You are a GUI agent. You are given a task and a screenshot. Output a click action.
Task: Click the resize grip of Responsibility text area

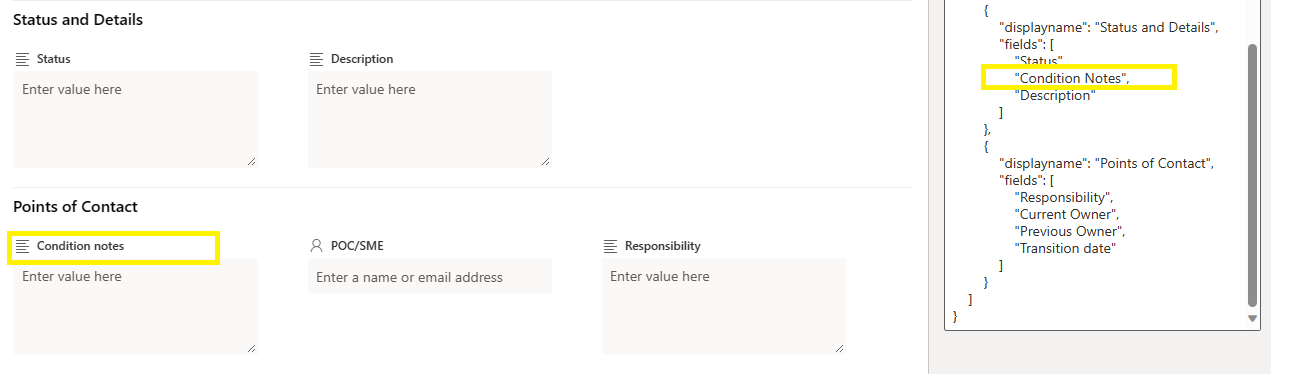pos(839,348)
